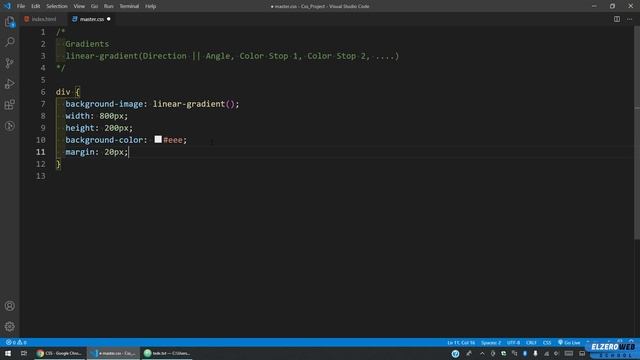This screenshot has height=360, width=640.
Task: Open the Go menu
Action: [x=94, y=6]
